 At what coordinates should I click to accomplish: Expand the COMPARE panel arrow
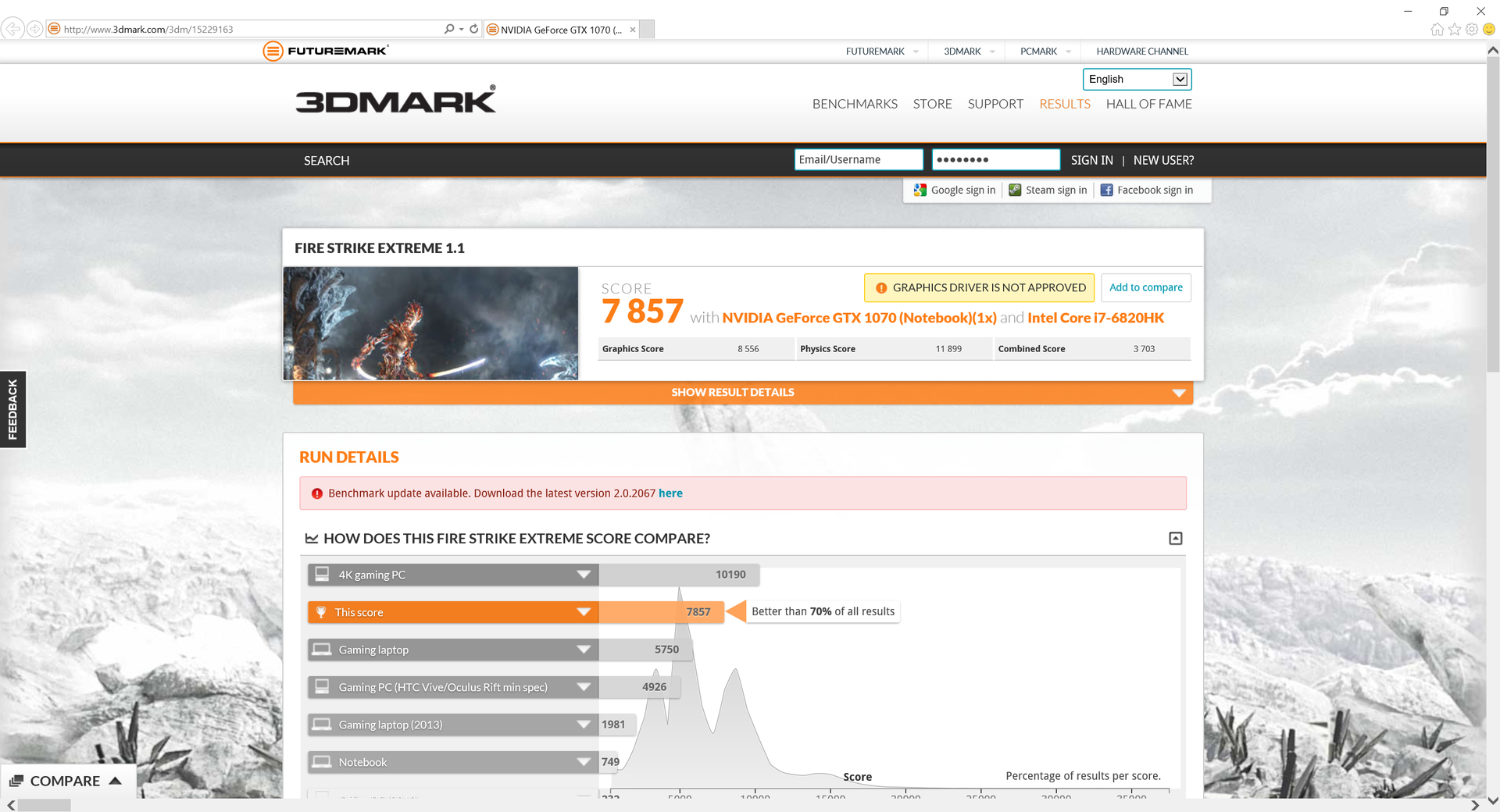click(x=116, y=781)
